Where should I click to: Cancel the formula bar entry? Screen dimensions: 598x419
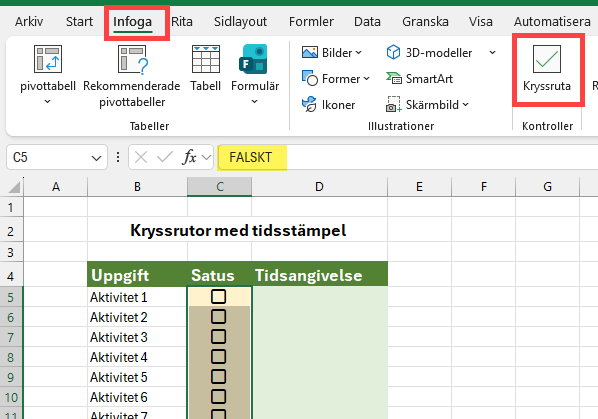click(x=141, y=157)
